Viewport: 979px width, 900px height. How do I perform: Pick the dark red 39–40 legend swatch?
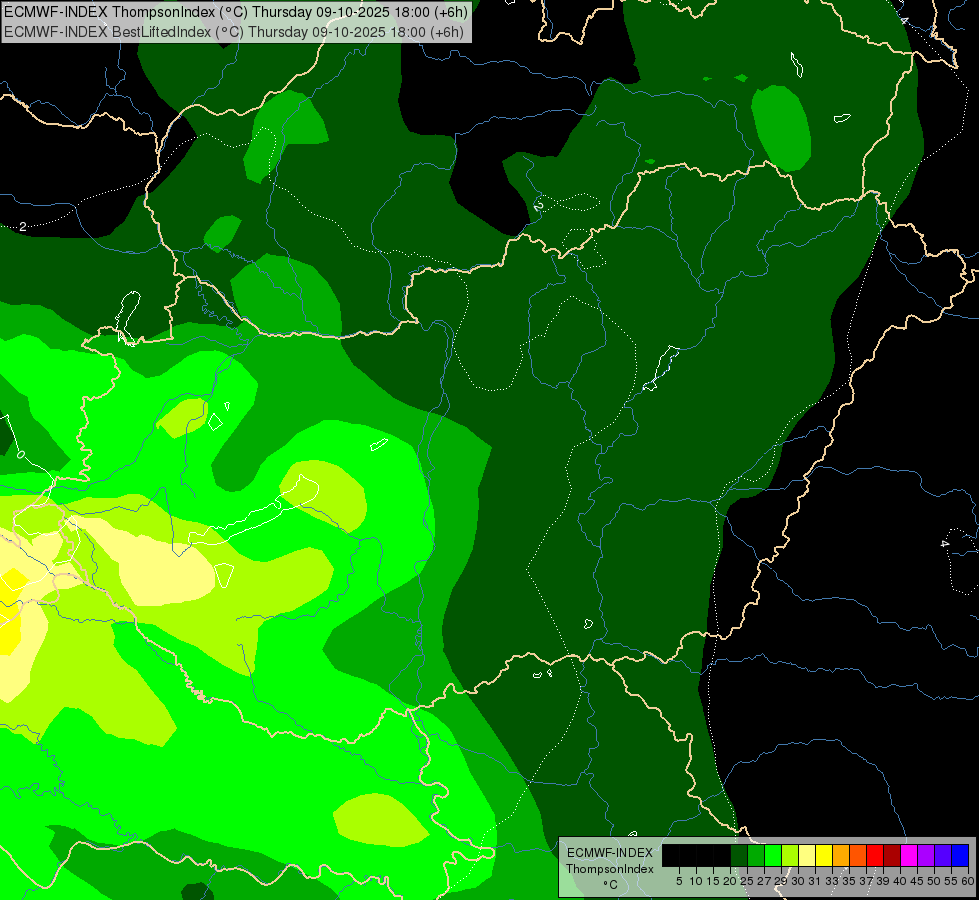[x=892, y=855]
